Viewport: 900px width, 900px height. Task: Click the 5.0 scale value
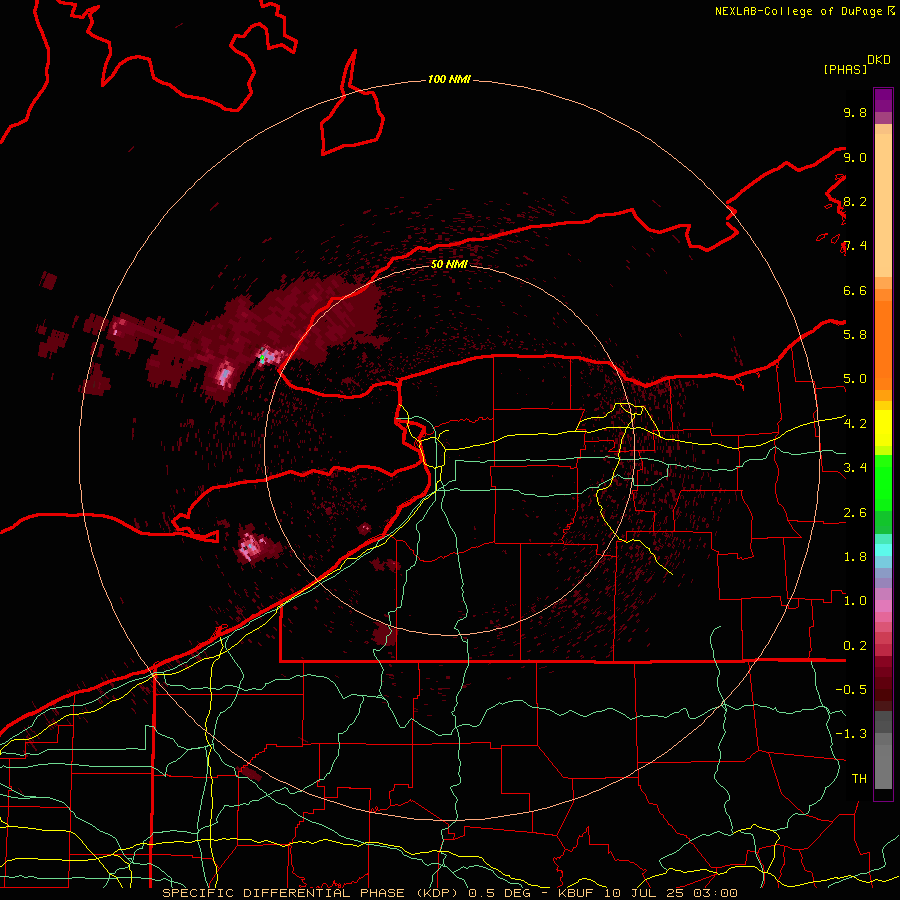click(x=855, y=379)
